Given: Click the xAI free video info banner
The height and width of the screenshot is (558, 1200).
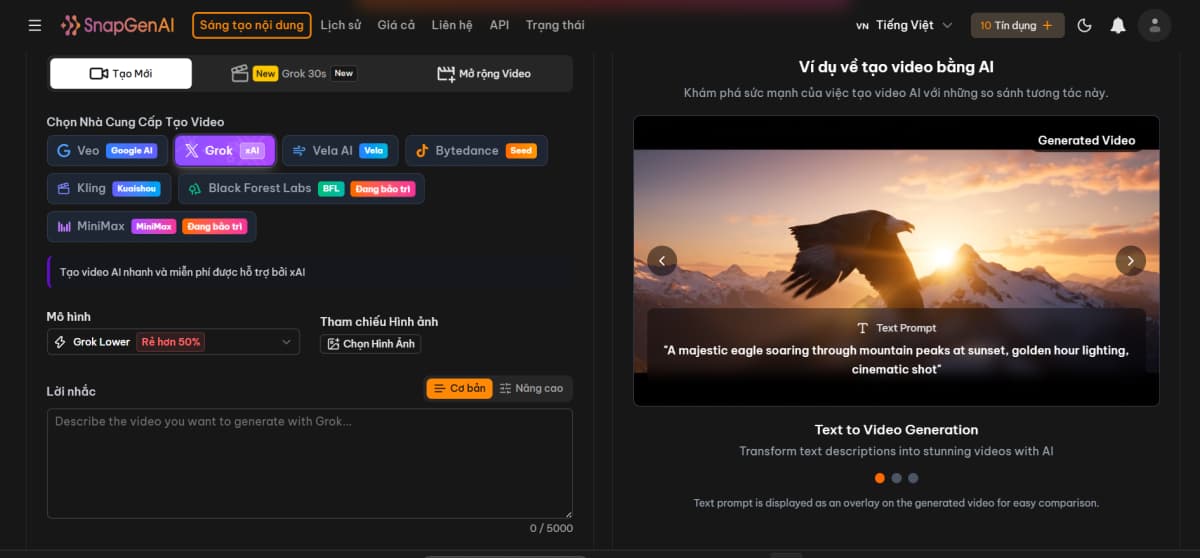Looking at the screenshot, I should [x=310, y=271].
